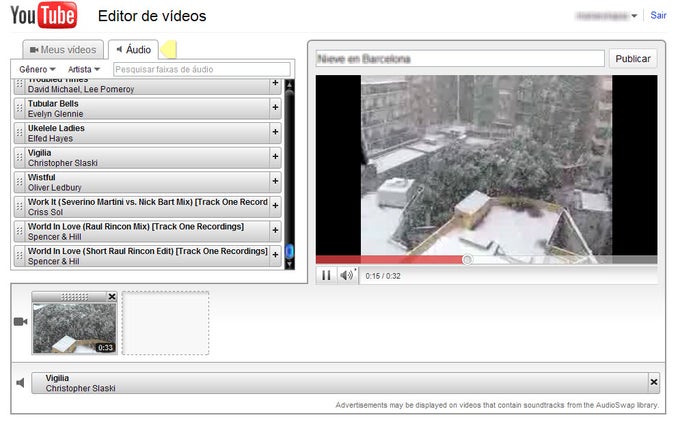This screenshot has height=422, width=680.
Task: Grab the drag handle of Work It row
Action: (x=19, y=207)
